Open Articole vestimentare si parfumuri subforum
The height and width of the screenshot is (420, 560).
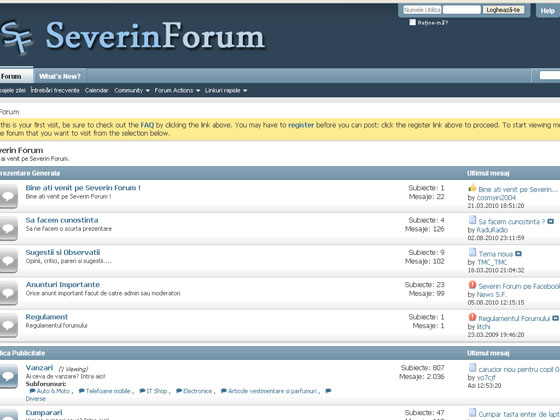point(272,391)
